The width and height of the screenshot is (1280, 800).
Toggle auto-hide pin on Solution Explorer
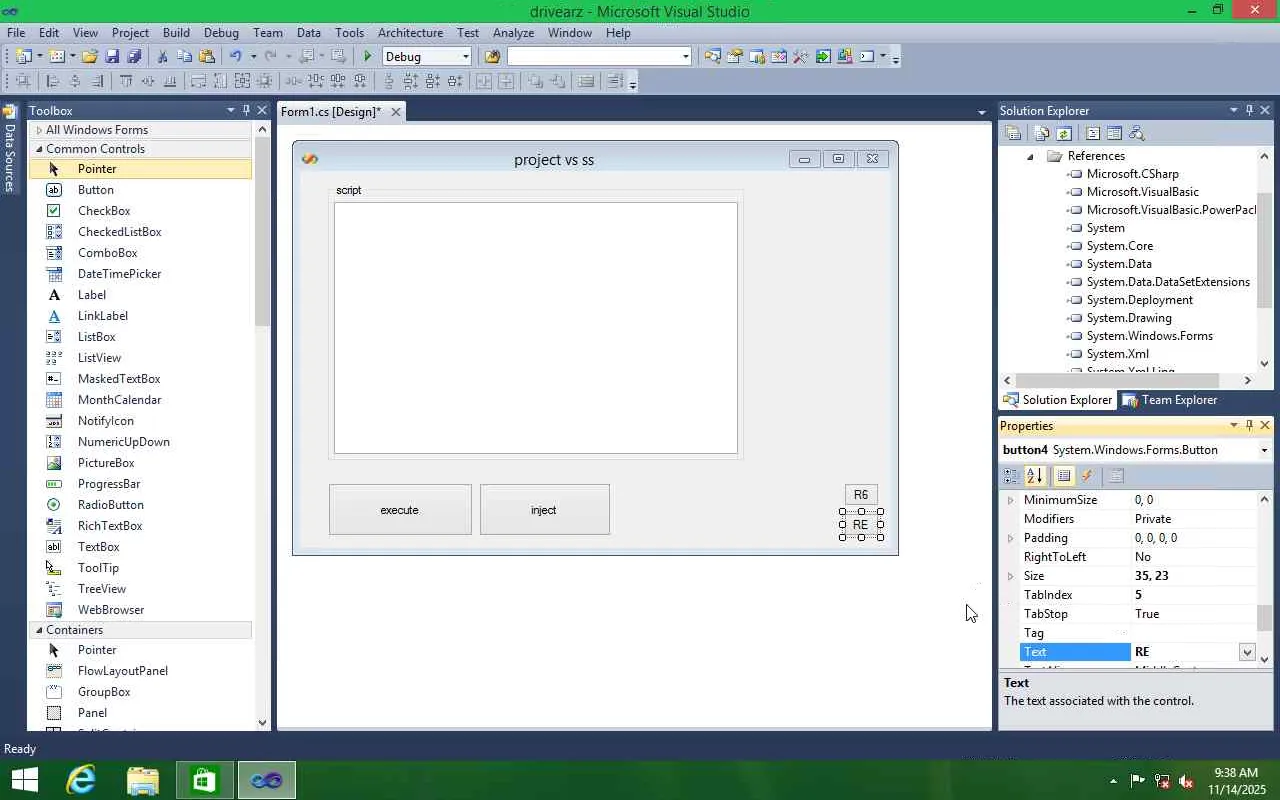pyautogui.click(x=1249, y=110)
